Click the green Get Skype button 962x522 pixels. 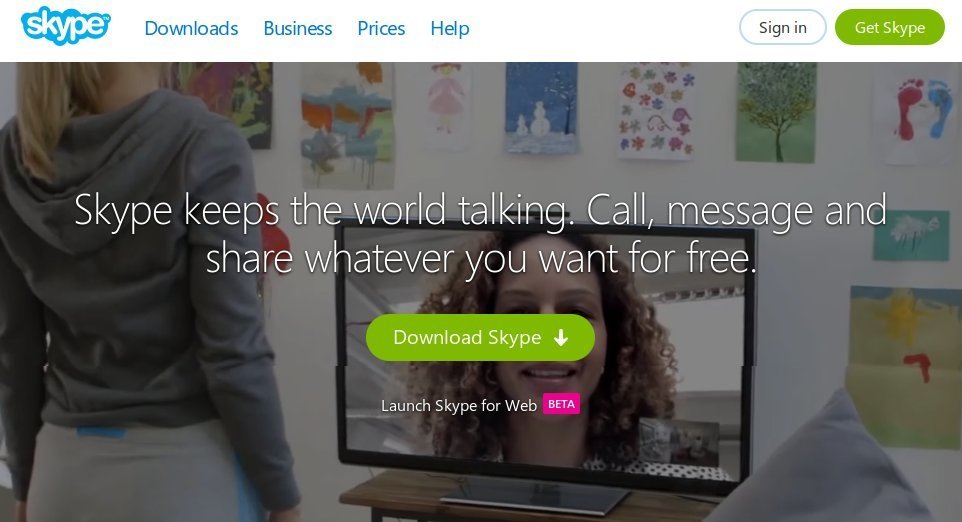pos(890,28)
